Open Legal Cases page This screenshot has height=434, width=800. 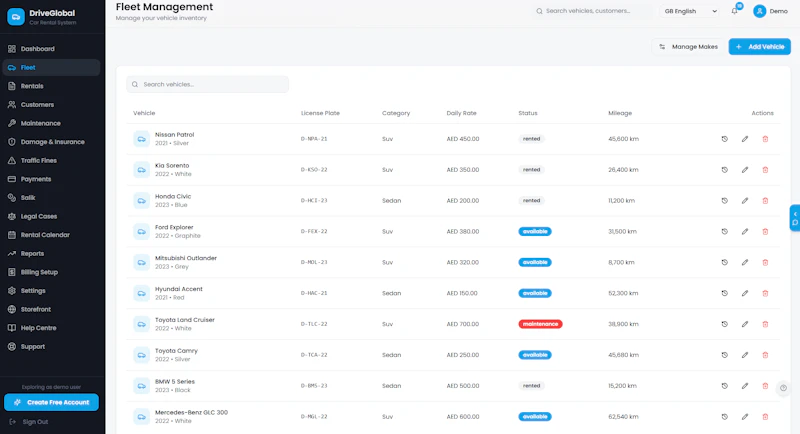pyautogui.click(x=51, y=216)
